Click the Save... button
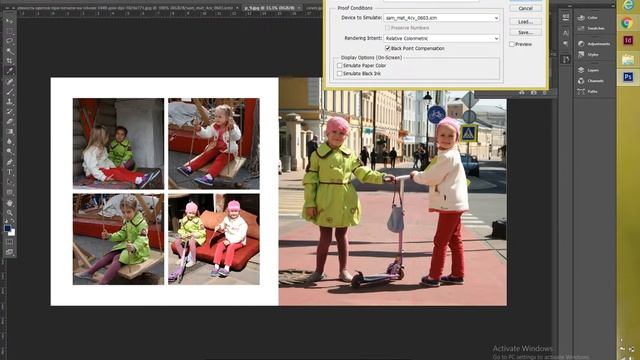This screenshot has width=640, height=360. tap(525, 32)
